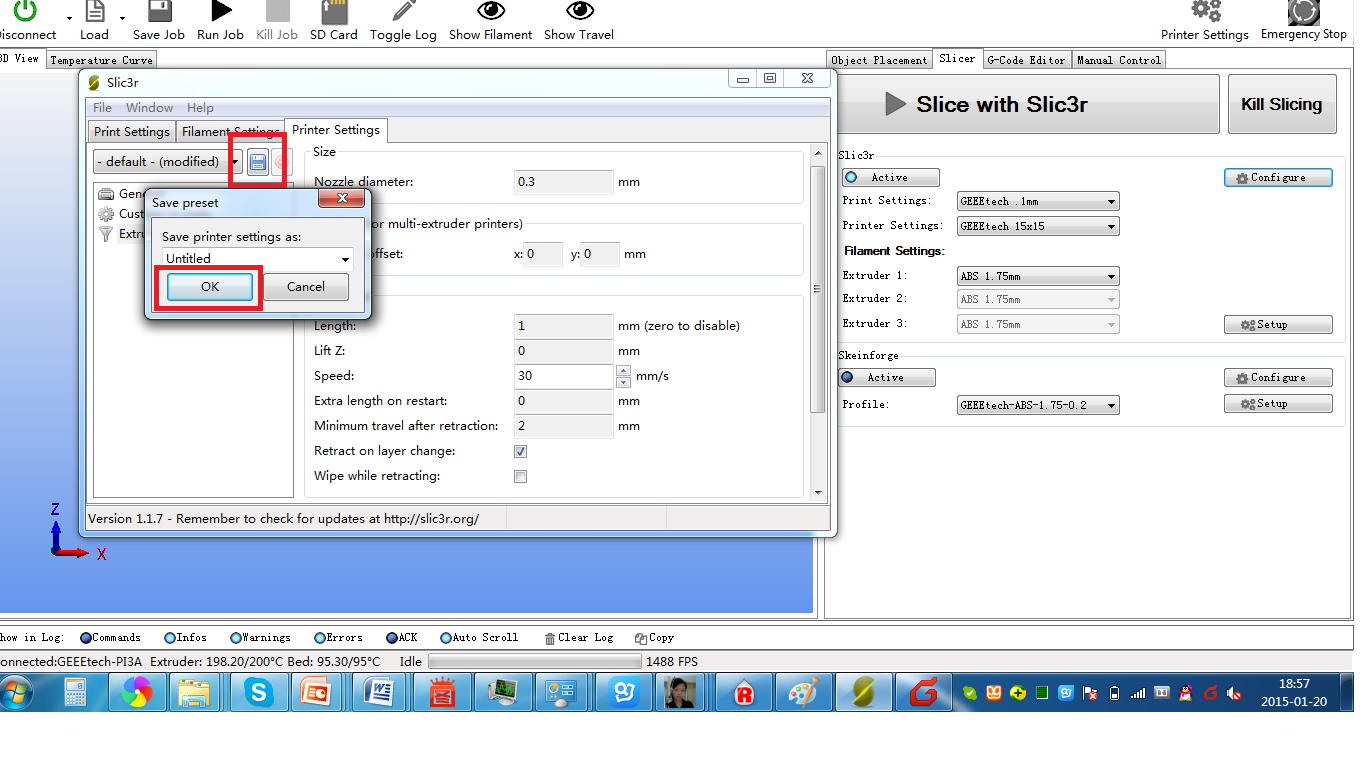Click the Slic3r Configure button
The width and height of the screenshot is (1366, 768).
click(1278, 177)
